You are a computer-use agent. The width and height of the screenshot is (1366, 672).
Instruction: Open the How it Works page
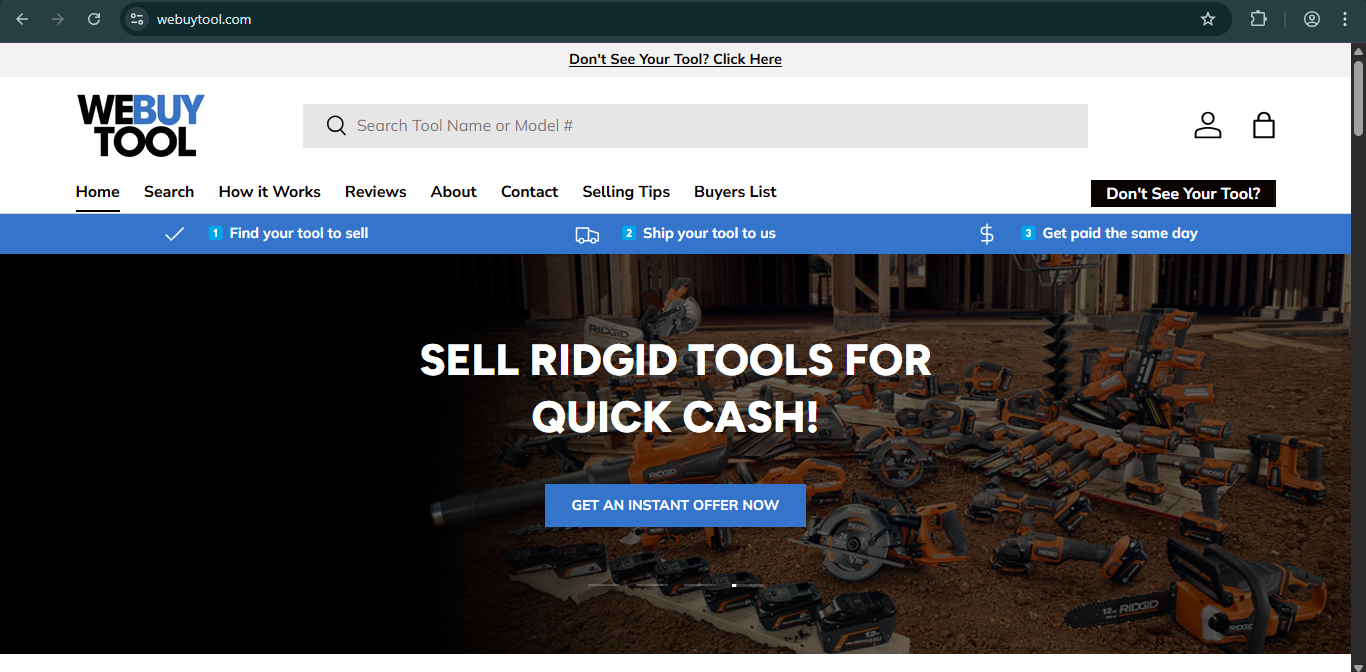[x=270, y=192]
